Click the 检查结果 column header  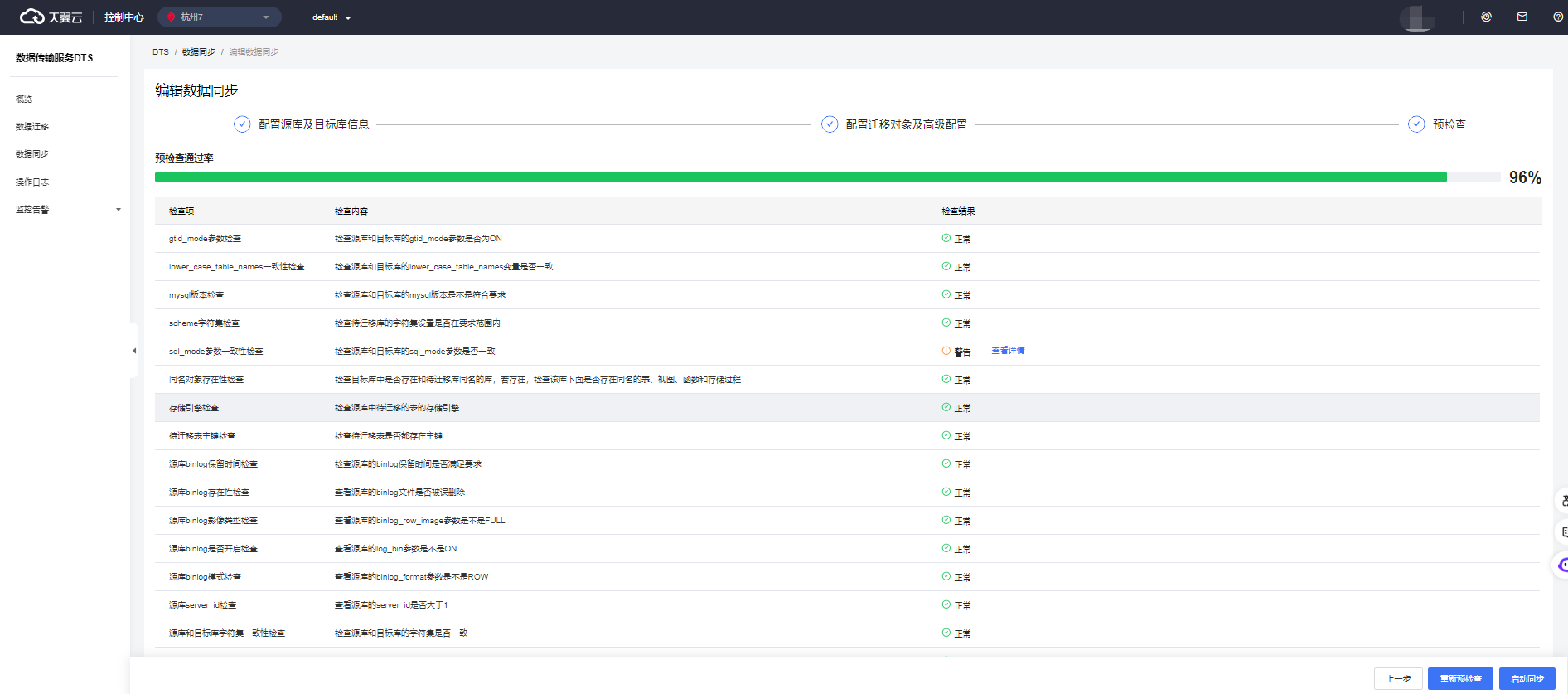coord(958,211)
